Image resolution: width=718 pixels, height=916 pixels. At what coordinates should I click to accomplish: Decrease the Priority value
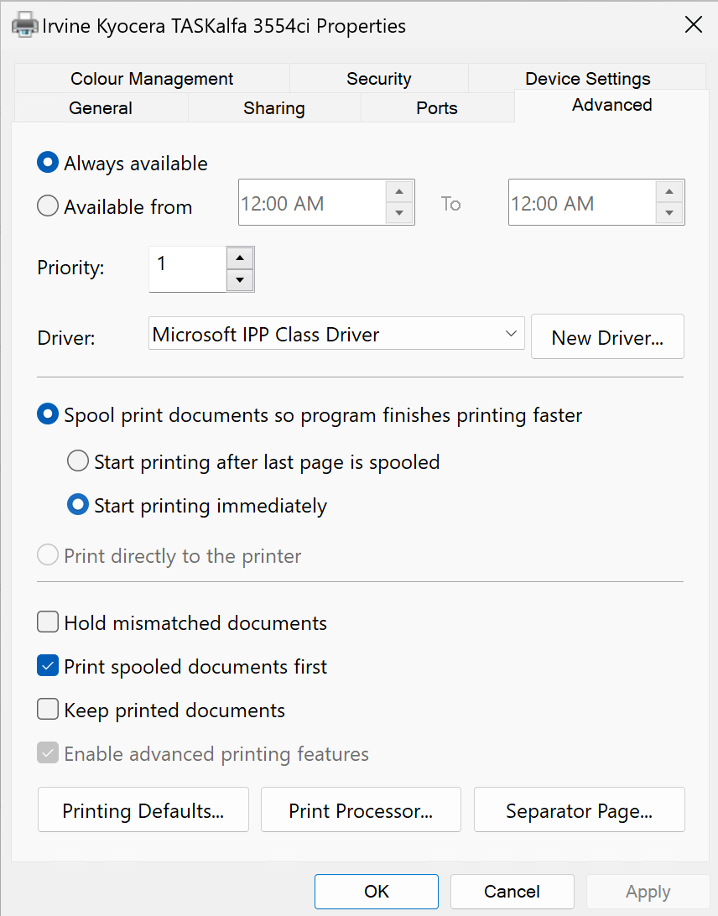point(240,280)
